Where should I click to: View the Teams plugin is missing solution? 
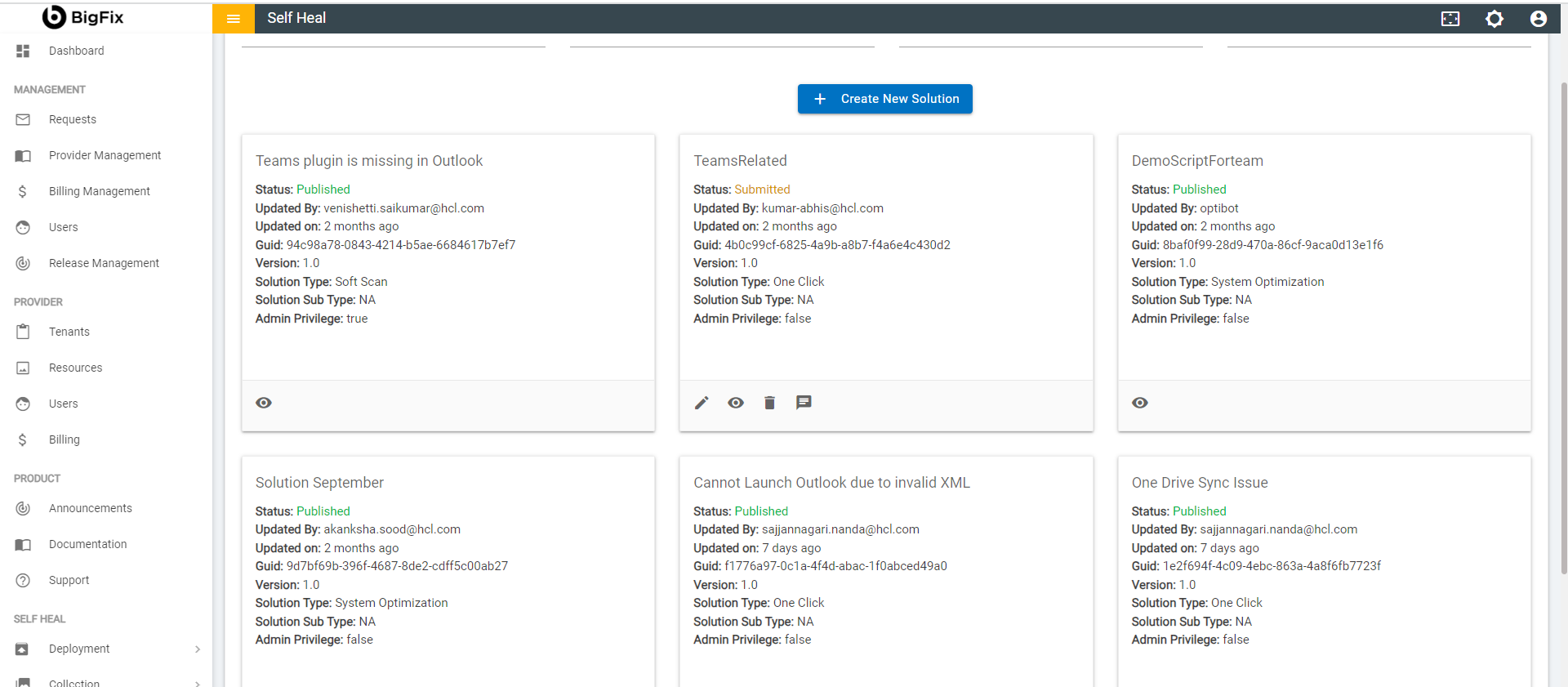pyautogui.click(x=264, y=403)
